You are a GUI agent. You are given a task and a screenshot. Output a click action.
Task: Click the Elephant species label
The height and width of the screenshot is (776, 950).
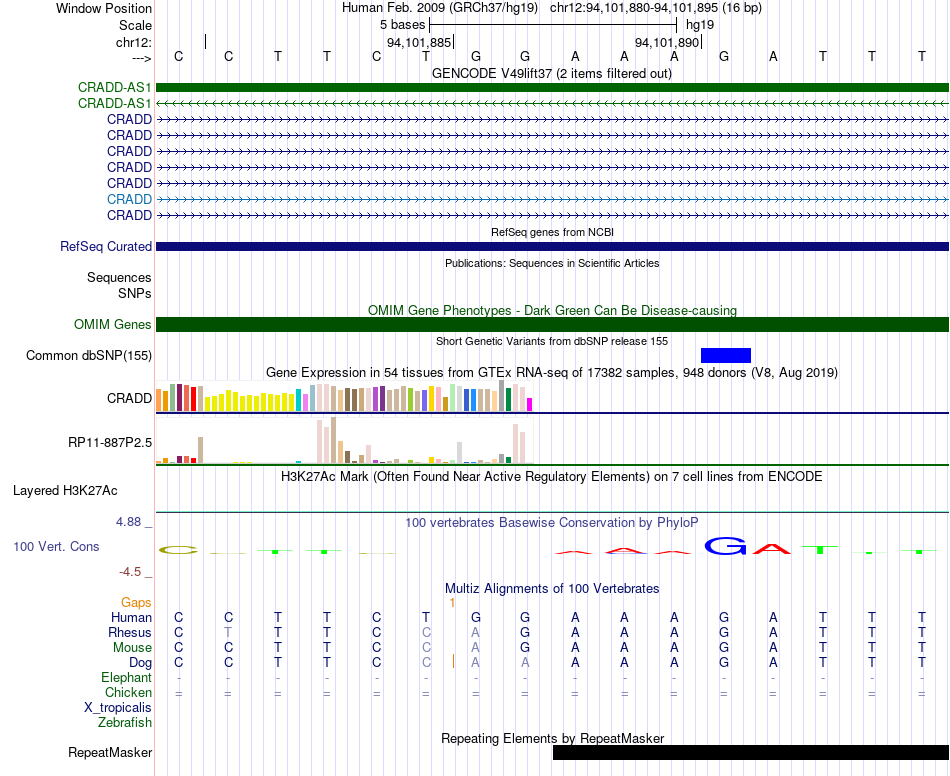click(127, 677)
